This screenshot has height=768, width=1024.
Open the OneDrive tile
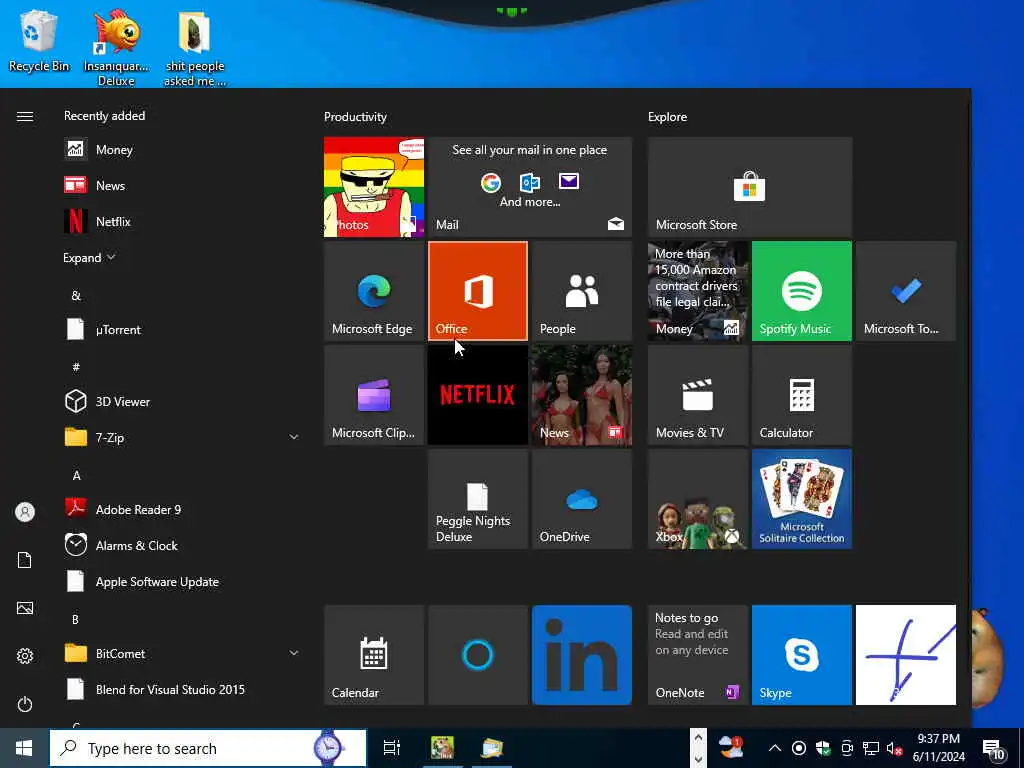[x=582, y=499]
